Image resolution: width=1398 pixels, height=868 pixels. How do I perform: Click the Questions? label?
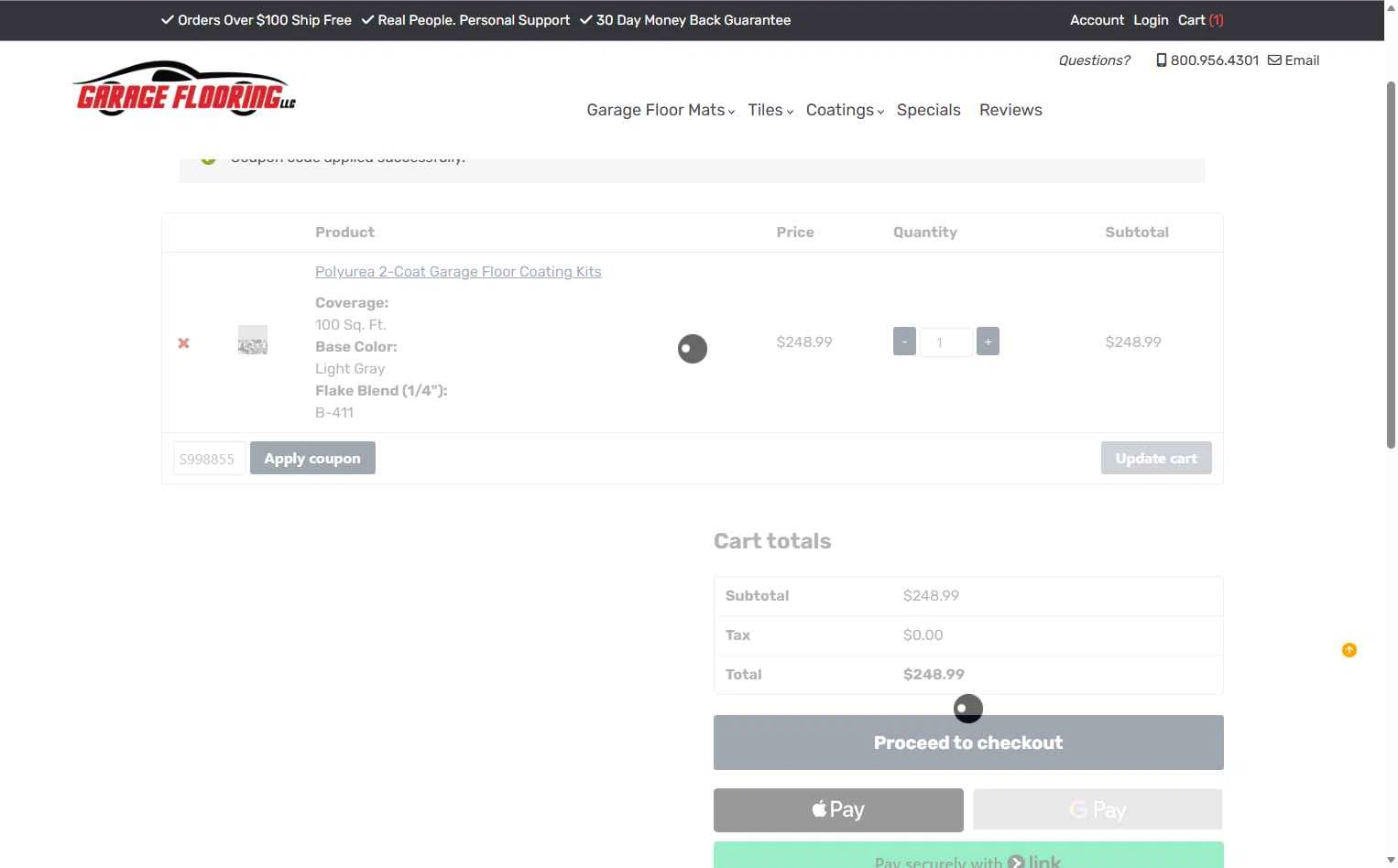click(1094, 60)
